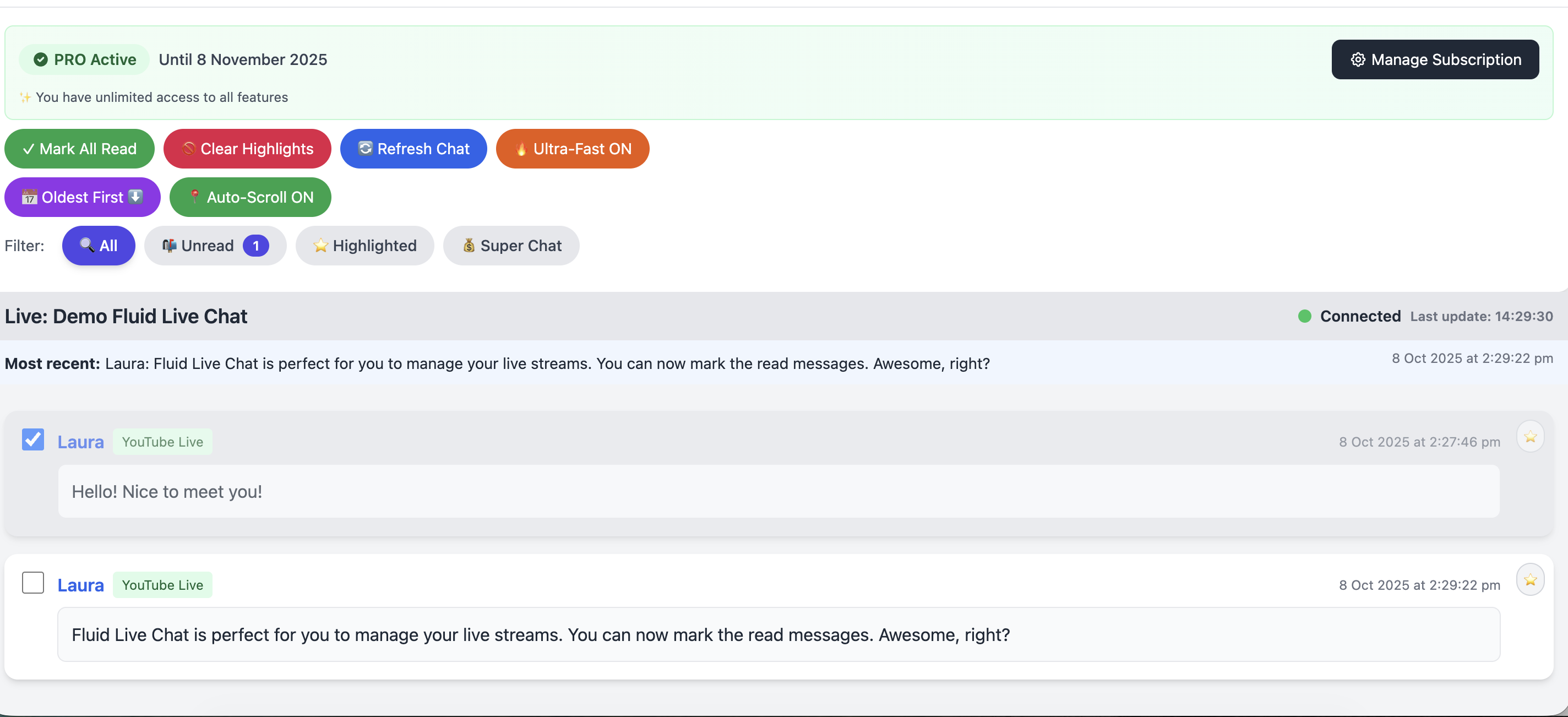Click the prohibited icon on Clear Highlights
Image resolution: width=1568 pixels, height=717 pixels.
pos(188,149)
